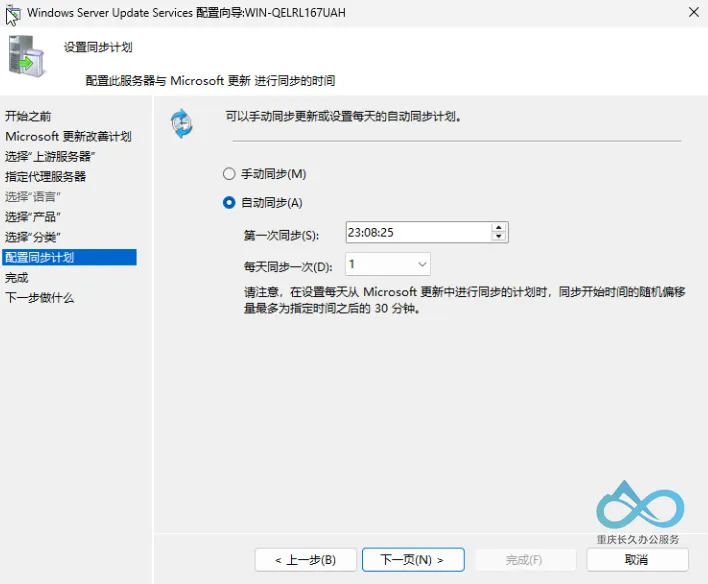The width and height of the screenshot is (708, 584).
Task: Click the 取消 cancel button
Action: tap(638, 560)
